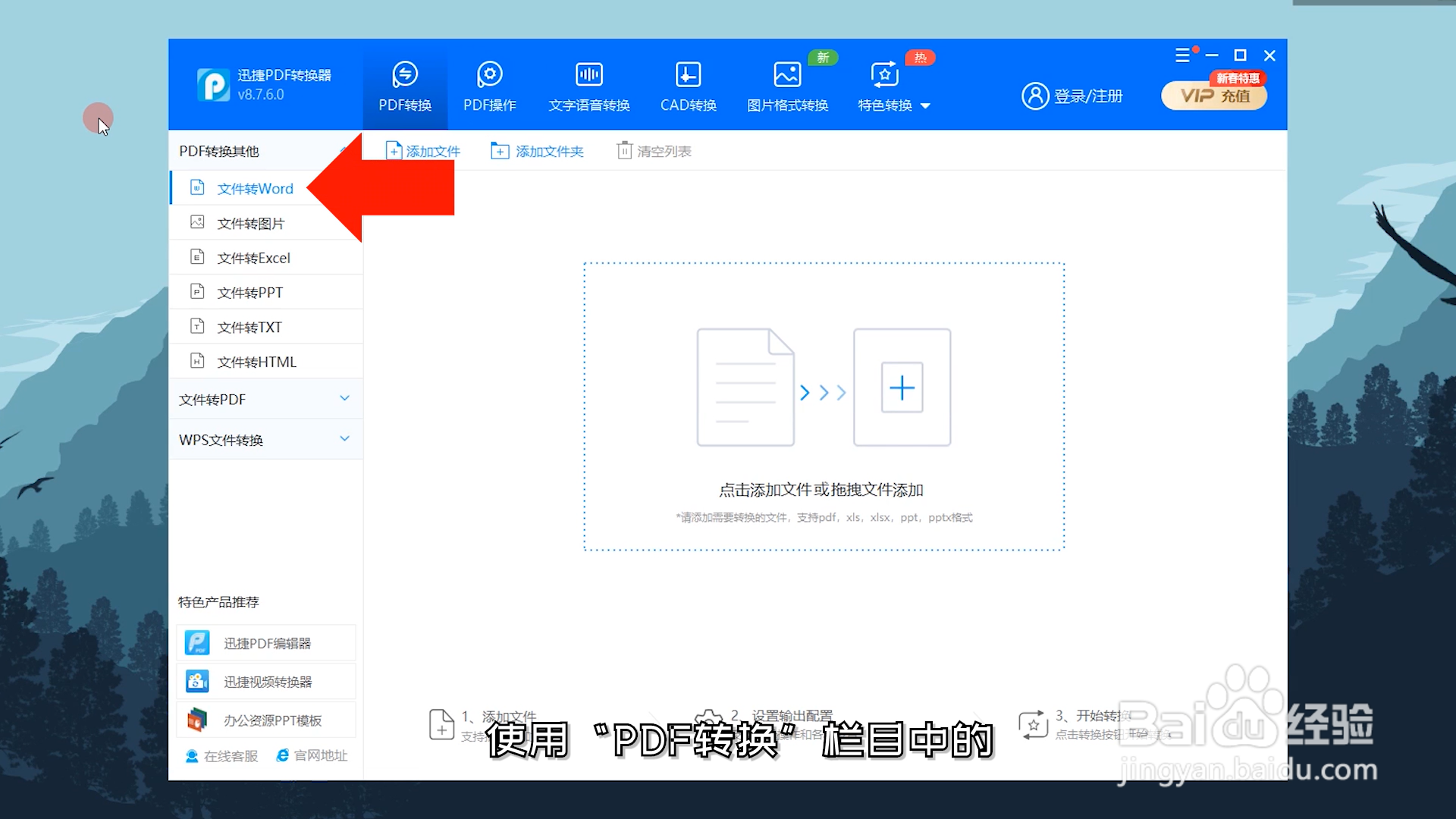1456x819 pixels.
Task: Click the VIP 充值 button
Action: 1214,96
